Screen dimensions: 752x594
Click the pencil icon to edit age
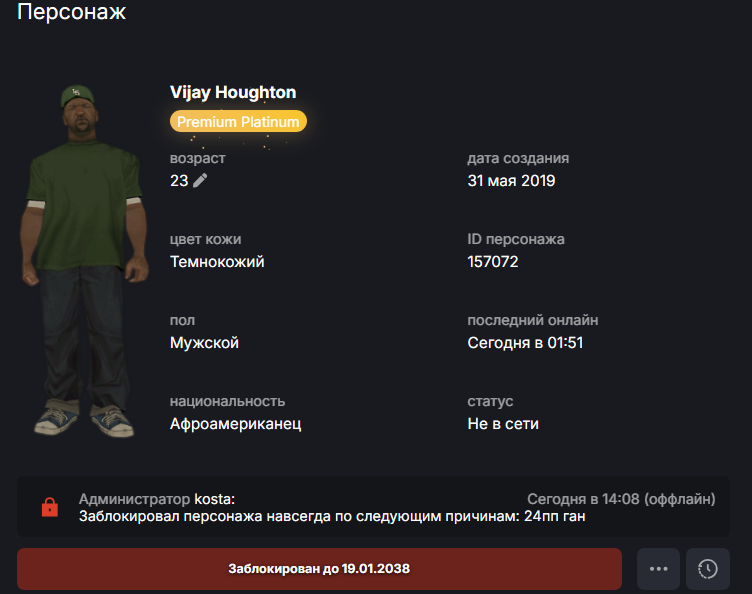(200, 181)
